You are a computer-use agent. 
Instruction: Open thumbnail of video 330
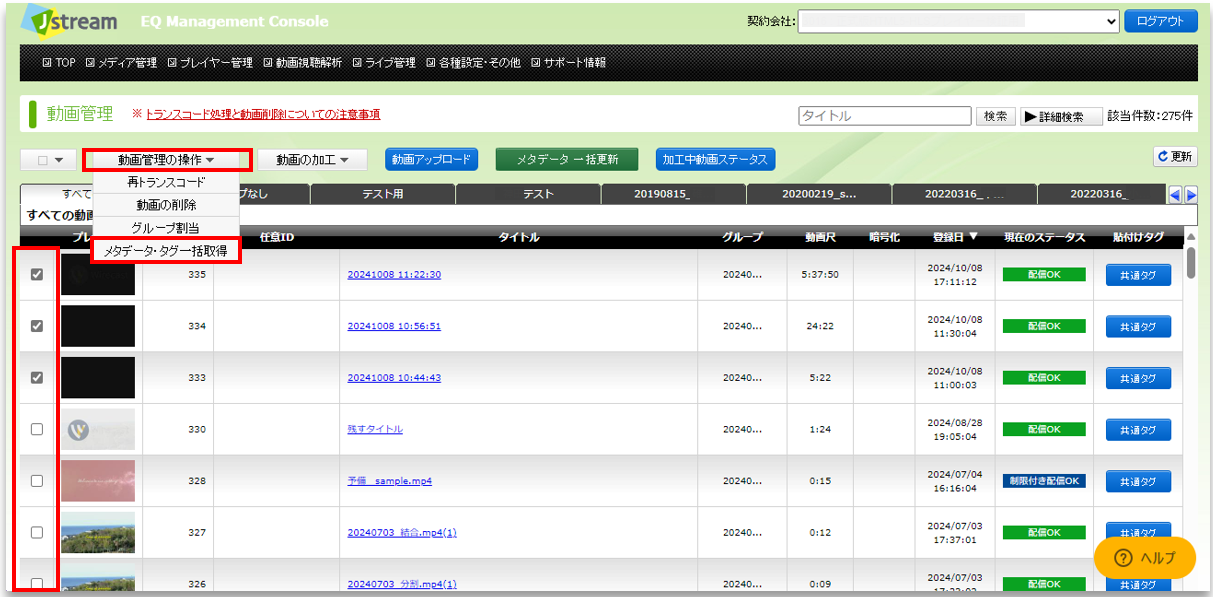click(x=98, y=429)
